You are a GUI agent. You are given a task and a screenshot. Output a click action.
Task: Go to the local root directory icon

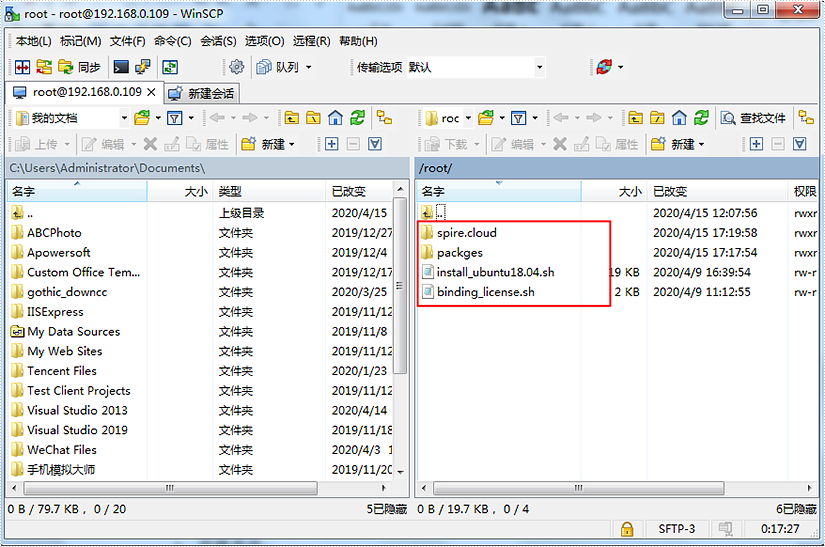tap(314, 118)
